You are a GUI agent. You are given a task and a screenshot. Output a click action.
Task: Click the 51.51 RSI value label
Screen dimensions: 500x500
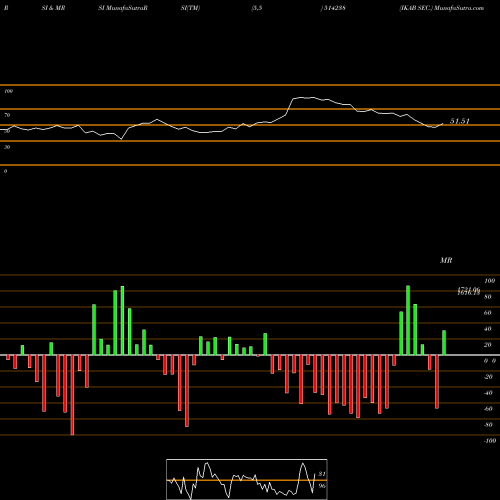pos(460,121)
